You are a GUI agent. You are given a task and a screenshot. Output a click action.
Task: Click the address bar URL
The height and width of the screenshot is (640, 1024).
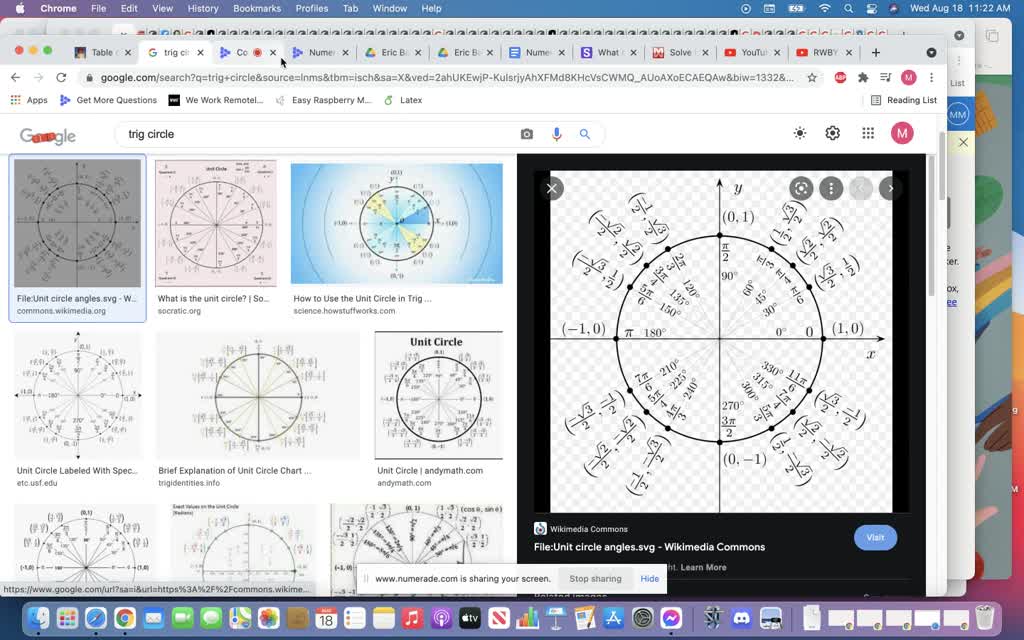click(x=447, y=78)
